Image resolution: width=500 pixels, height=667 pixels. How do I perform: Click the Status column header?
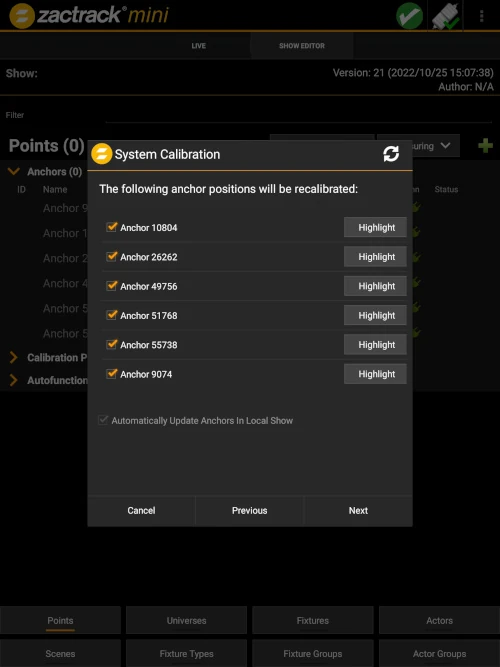point(446,189)
